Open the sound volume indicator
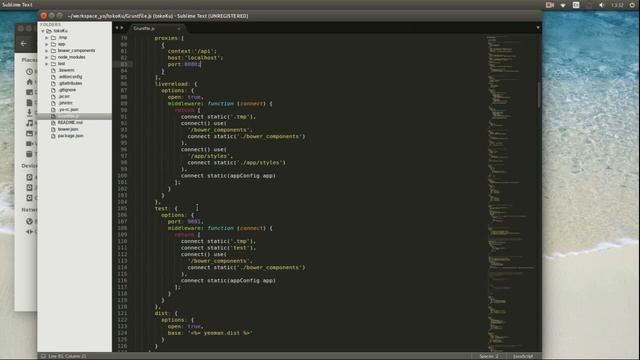 602,5
